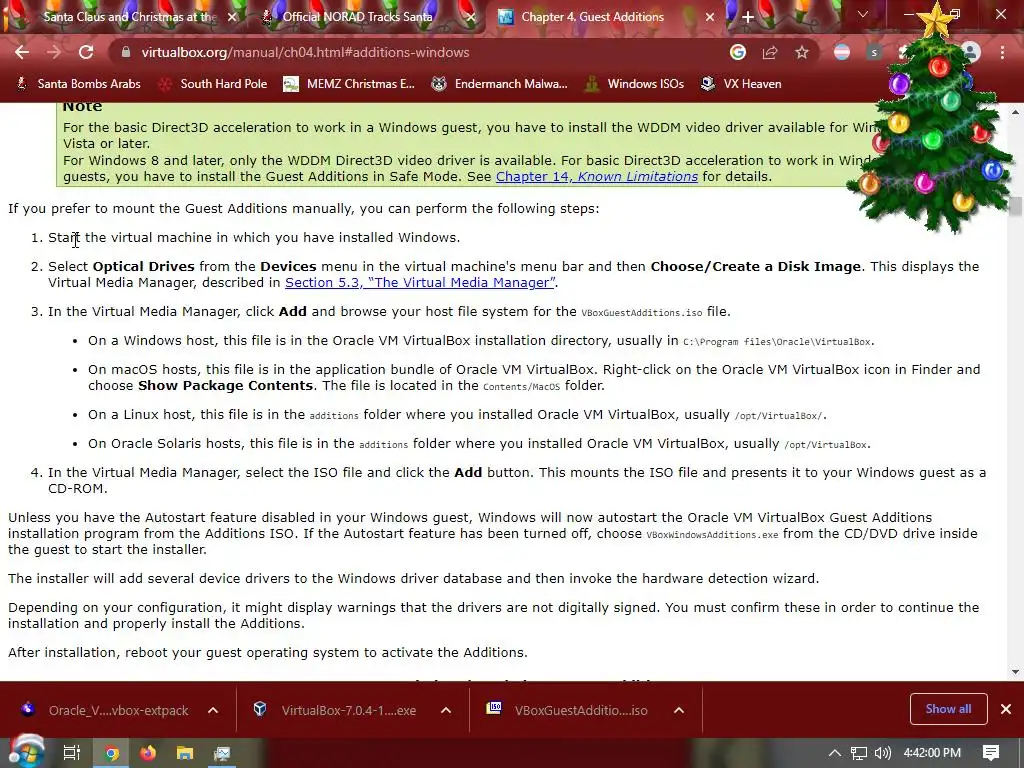Click the lock icon in address bar
Viewport: 1024px width, 768px height.
coord(125,52)
